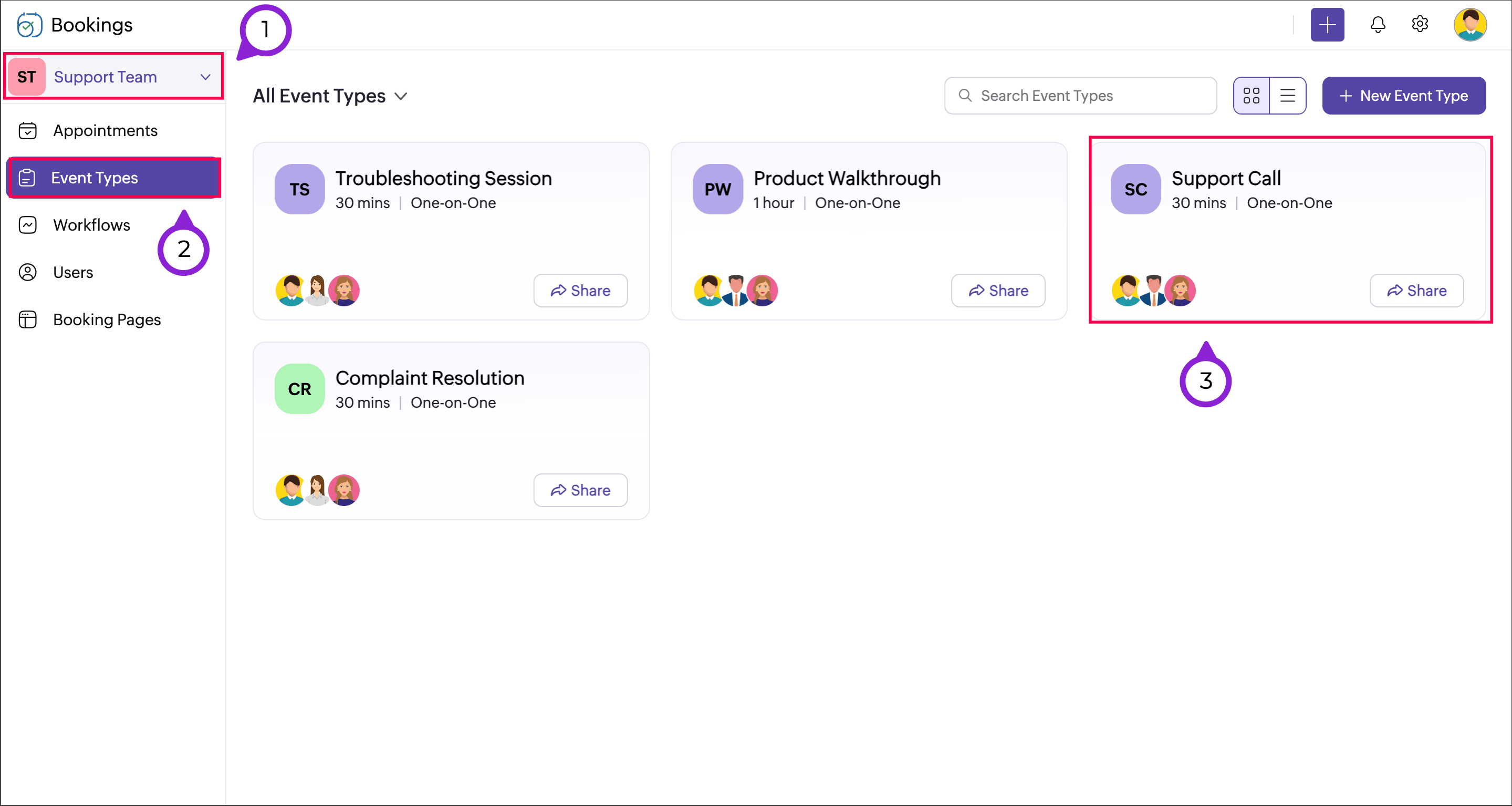
Task: Open the Users sidebar section
Action: coord(73,272)
